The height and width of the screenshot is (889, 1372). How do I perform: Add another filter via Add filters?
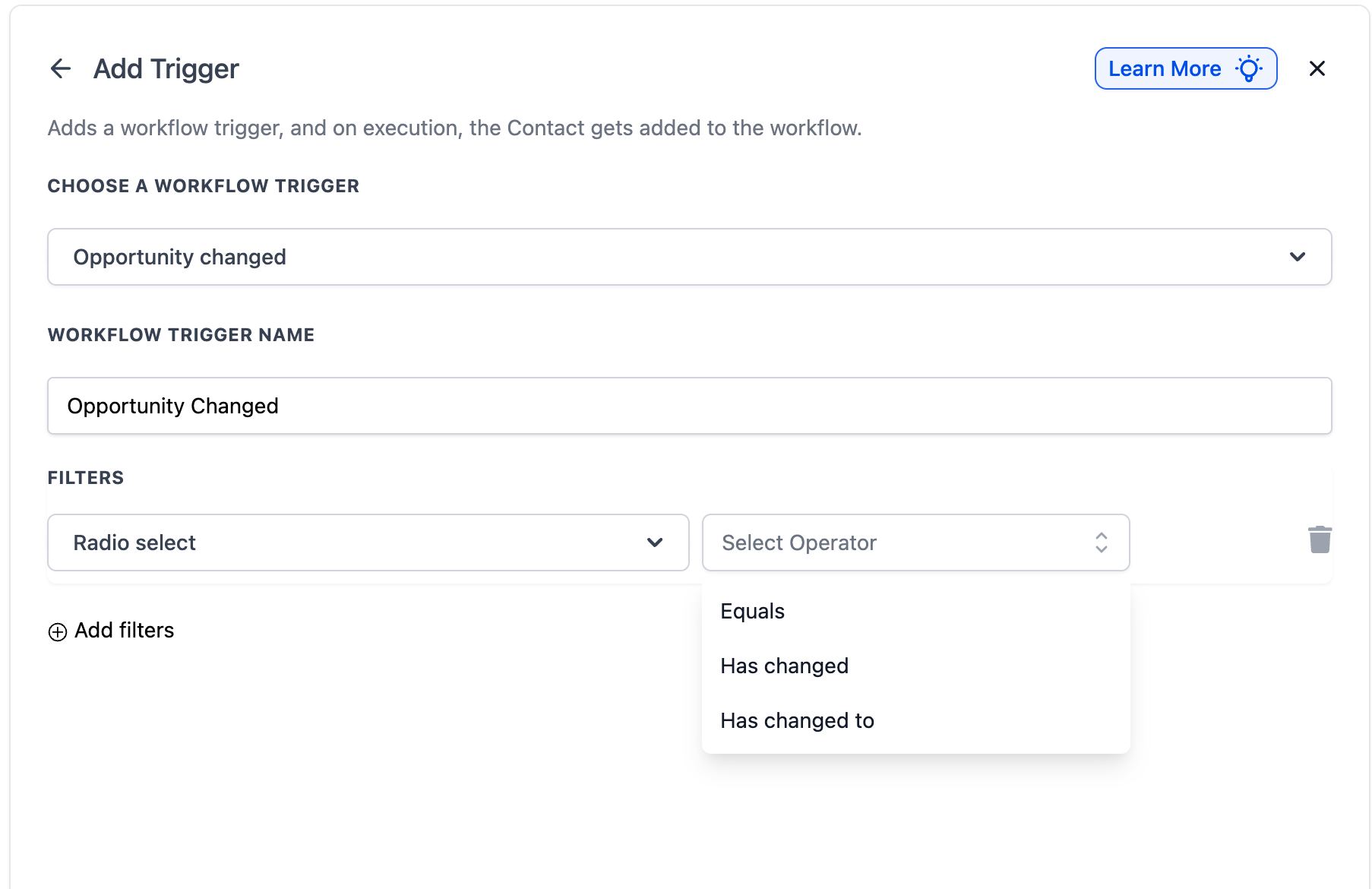tap(124, 631)
